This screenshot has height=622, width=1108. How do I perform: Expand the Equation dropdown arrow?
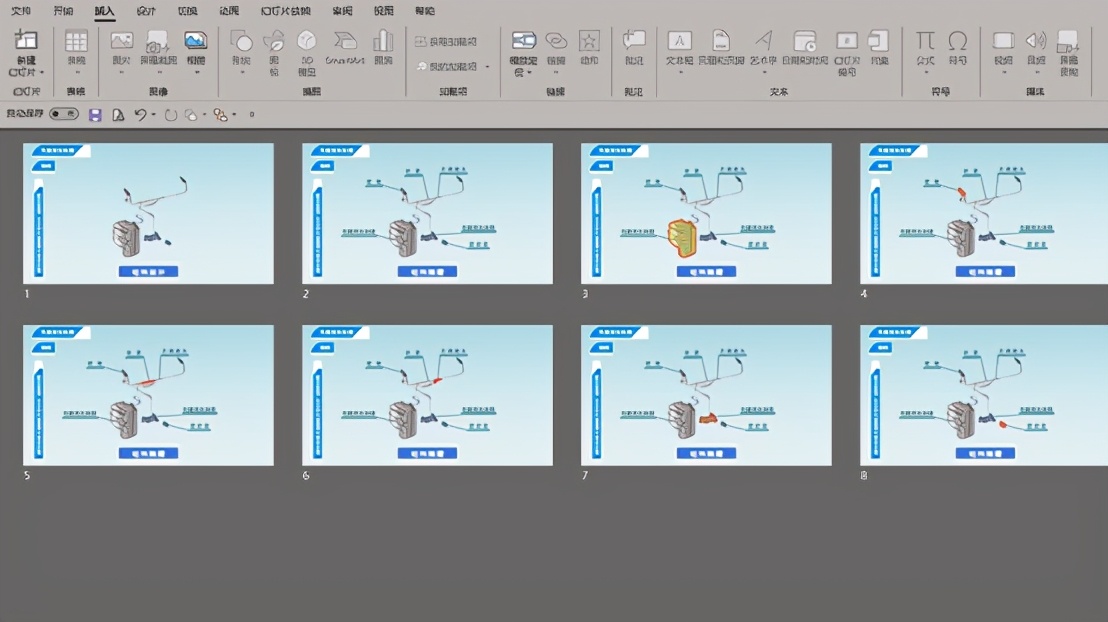click(x=926, y=72)
